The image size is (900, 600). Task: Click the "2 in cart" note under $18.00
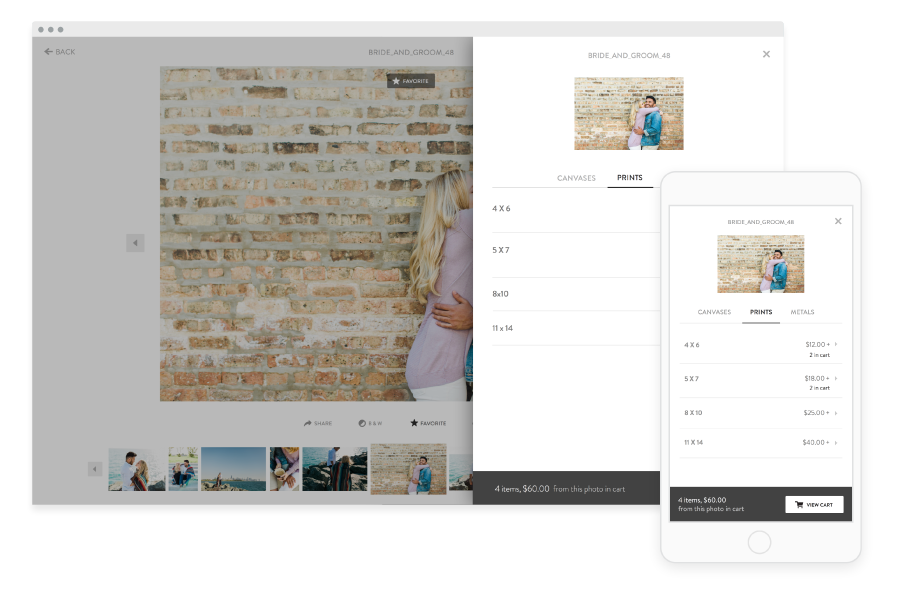(x=820, y=388)
